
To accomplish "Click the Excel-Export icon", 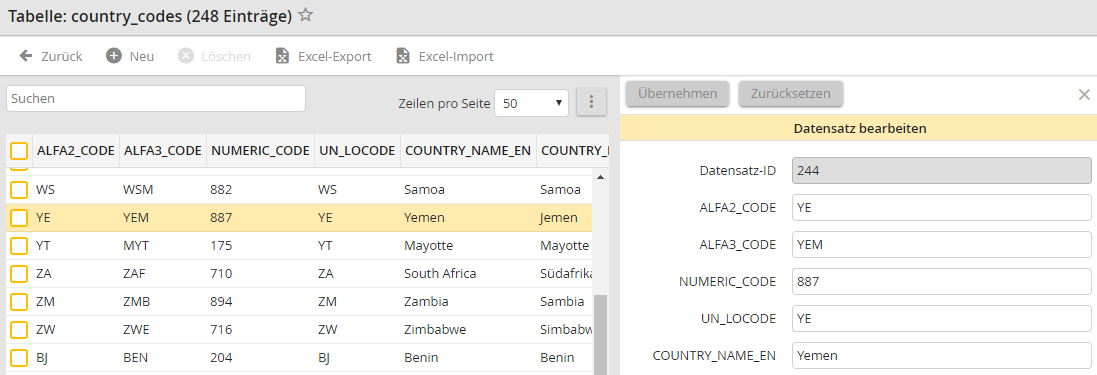I will pos(282,56).
